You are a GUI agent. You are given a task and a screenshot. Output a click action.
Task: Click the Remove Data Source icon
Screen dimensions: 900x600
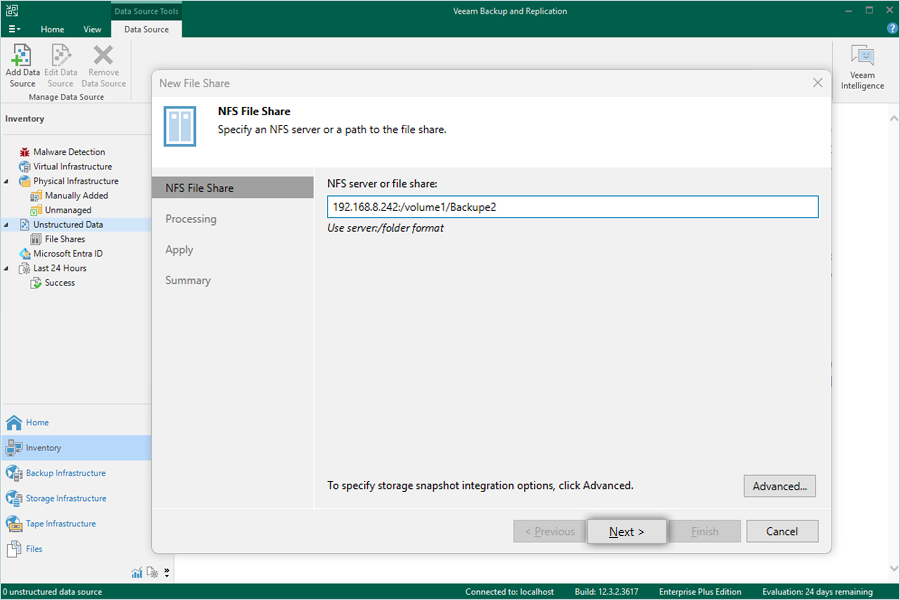[103, 56]
